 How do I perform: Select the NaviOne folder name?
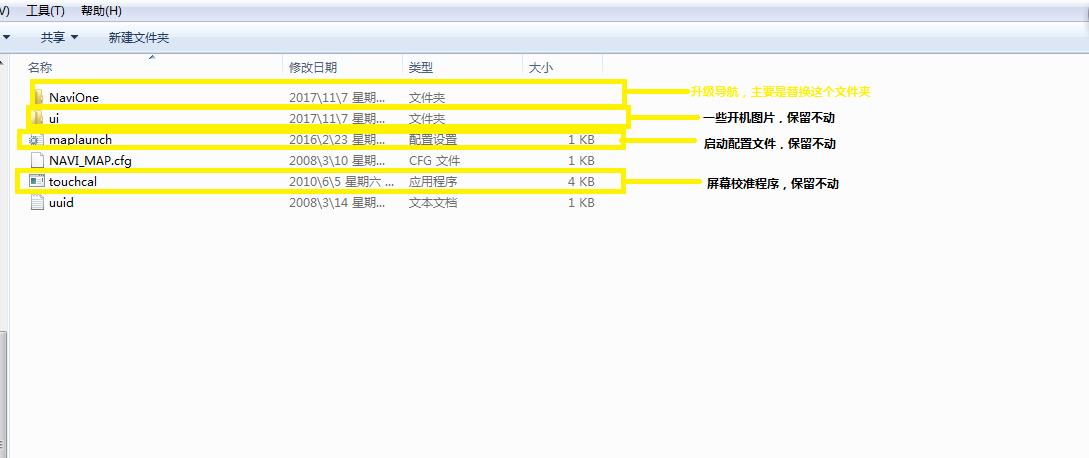coord(74,97)
